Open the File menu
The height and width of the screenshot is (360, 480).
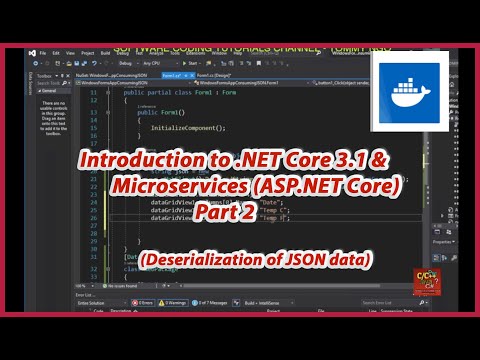click(43, 53)
